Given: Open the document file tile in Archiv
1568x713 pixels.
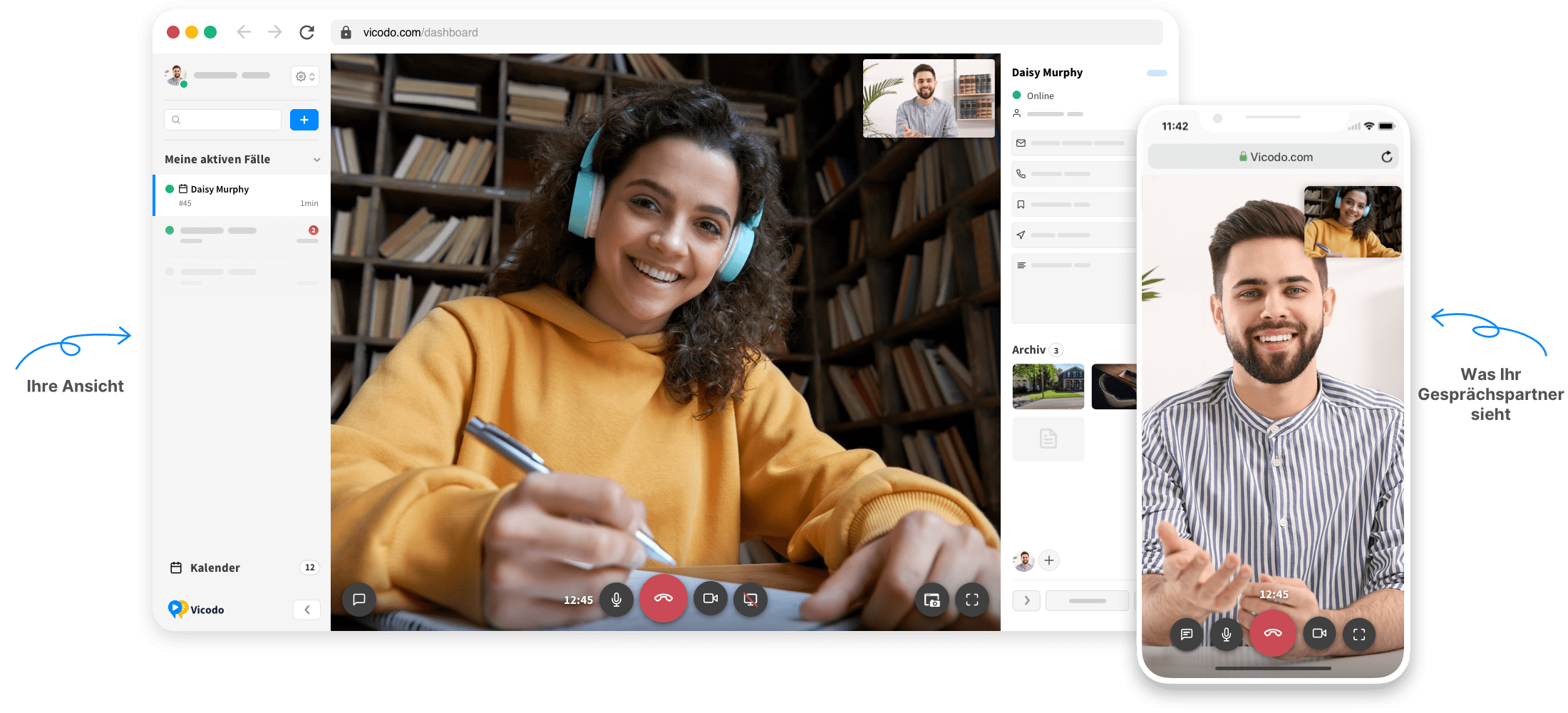Looking at the screenshot, I should point(1048,438).
